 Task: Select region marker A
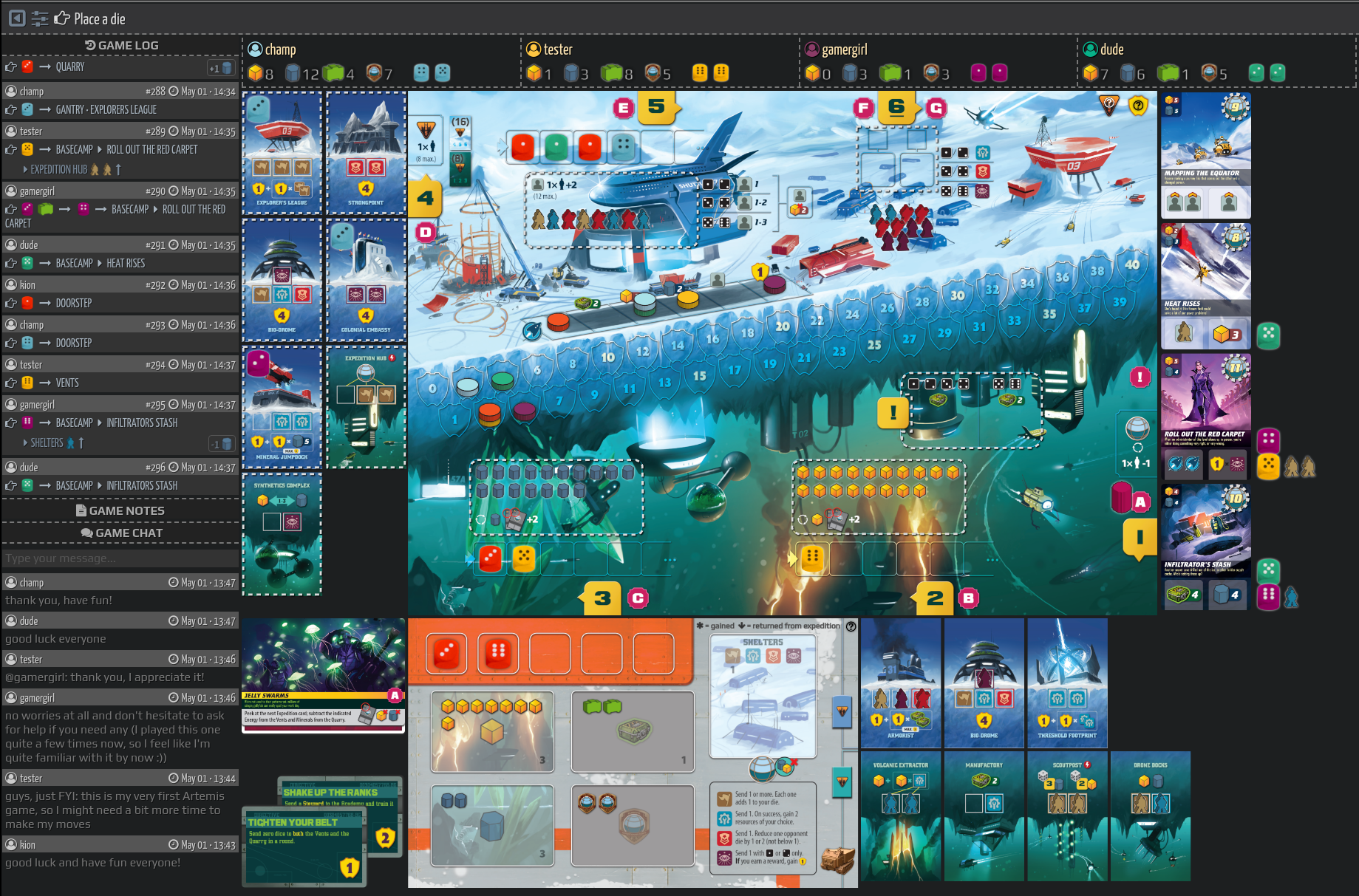coord(1140,502)
